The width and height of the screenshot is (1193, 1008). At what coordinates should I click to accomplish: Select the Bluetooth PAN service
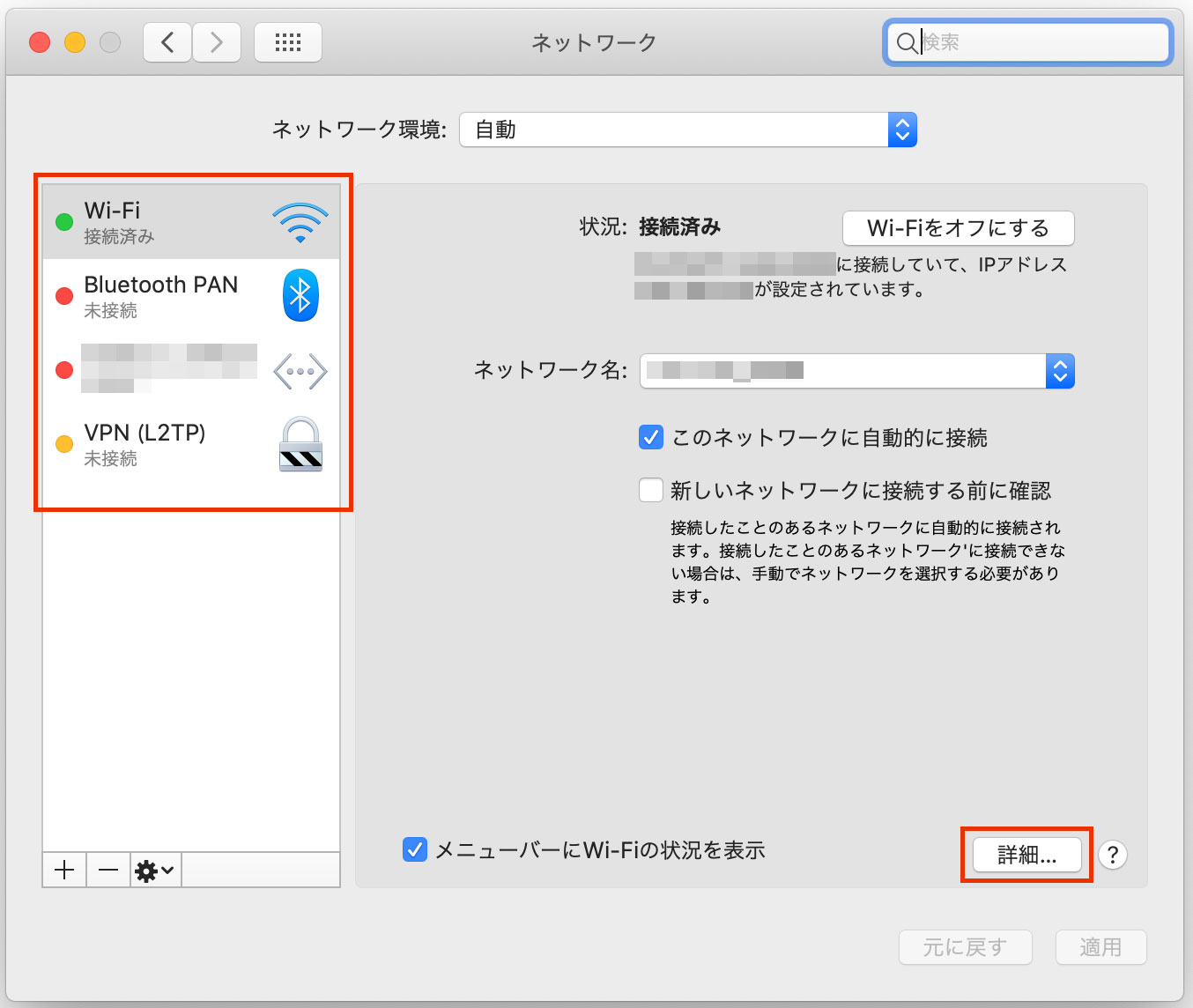(x=191, y=296)
